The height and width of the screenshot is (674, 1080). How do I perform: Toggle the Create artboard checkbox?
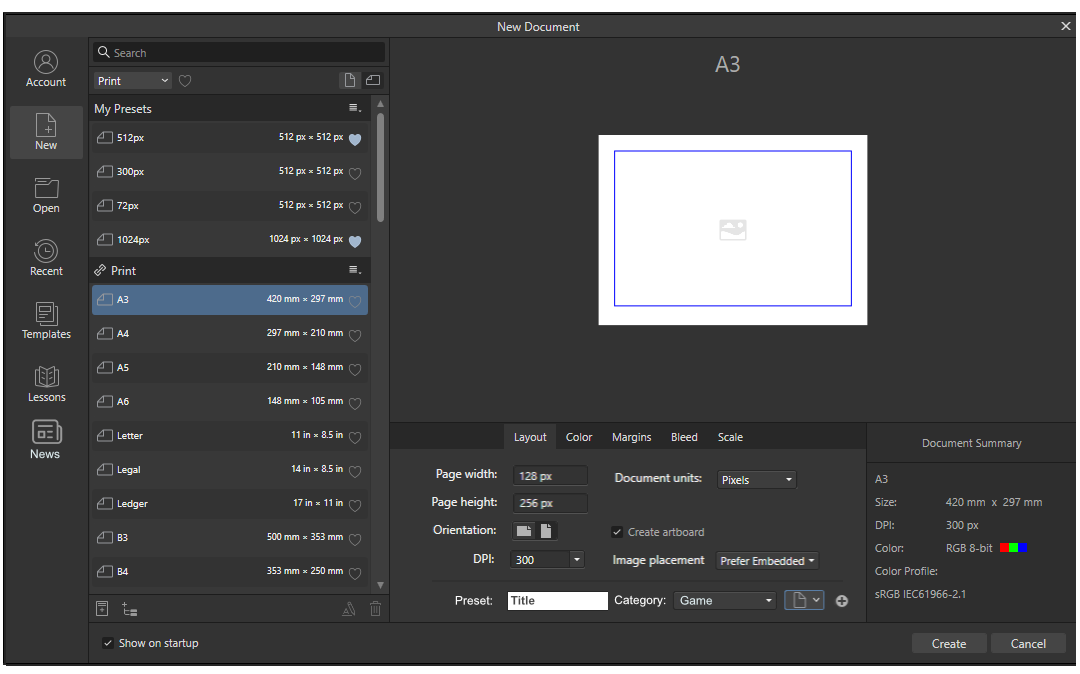pyautogui.click(x=617, y=532)
